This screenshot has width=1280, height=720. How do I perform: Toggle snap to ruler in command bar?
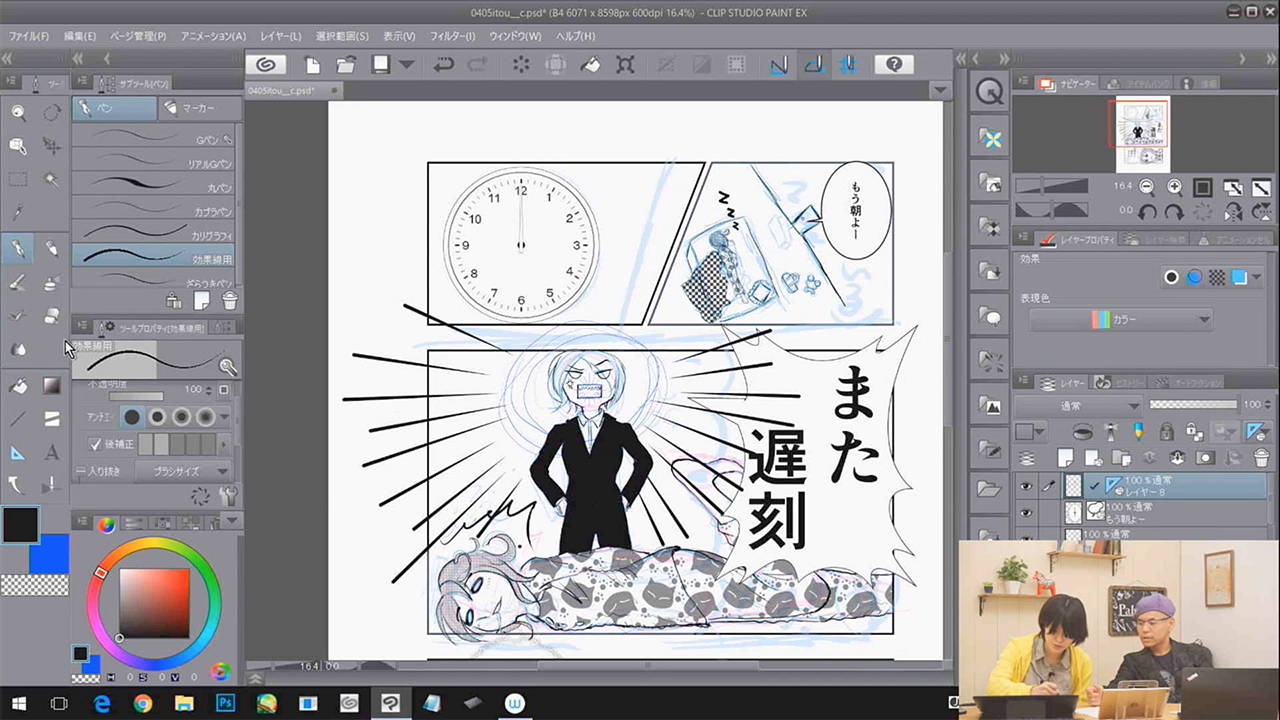[x=779, y=65]
